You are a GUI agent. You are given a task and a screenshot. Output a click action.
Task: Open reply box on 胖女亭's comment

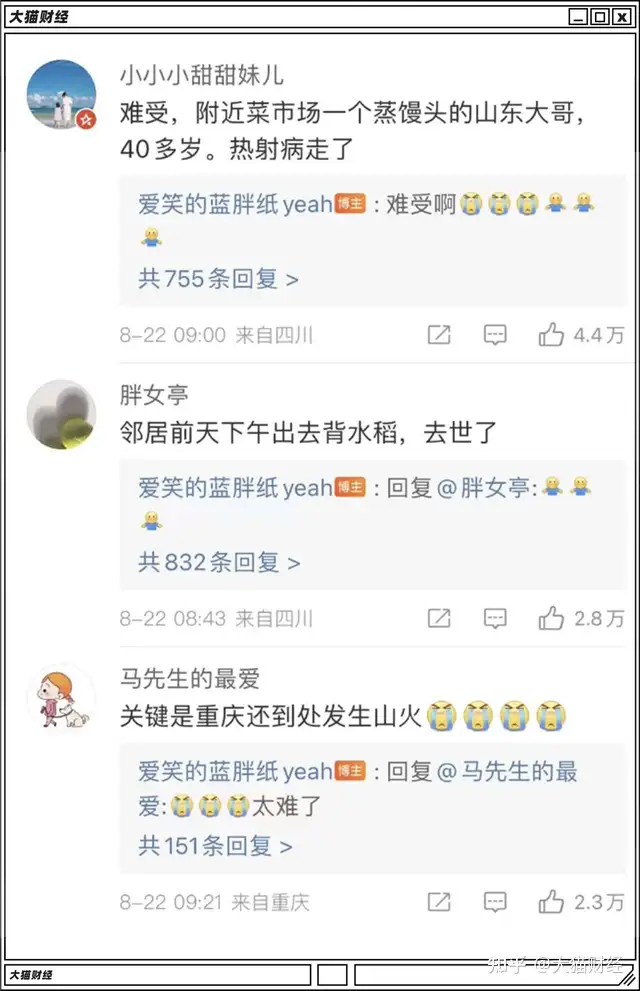[x=495, y=618]
